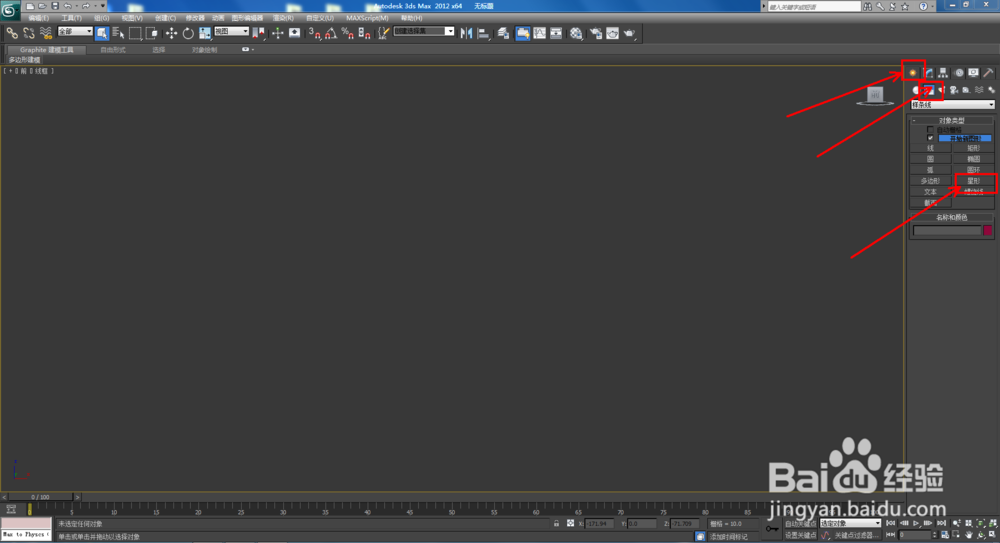Toggle the 自动关键点 Auto Key button
This screenshot has height=543, width=1000.
tap(800, 524)
